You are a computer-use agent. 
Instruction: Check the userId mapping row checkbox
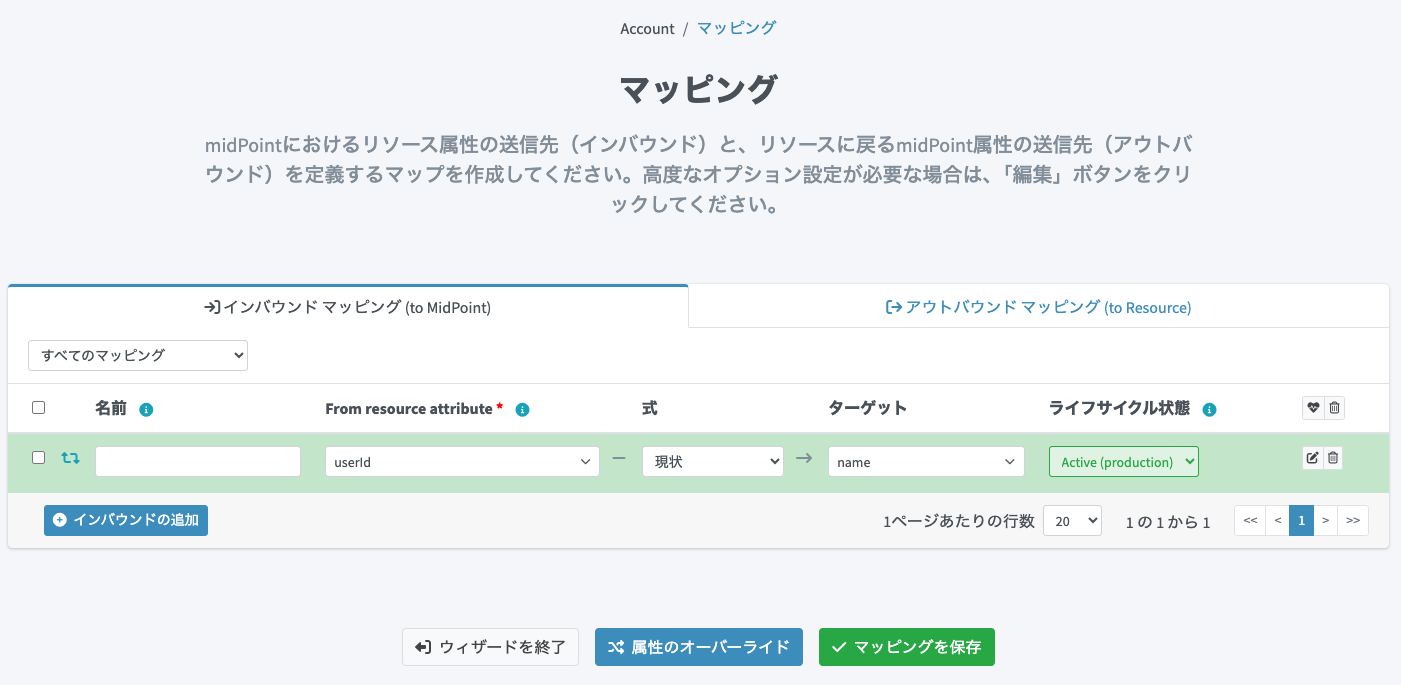point(39,457)
